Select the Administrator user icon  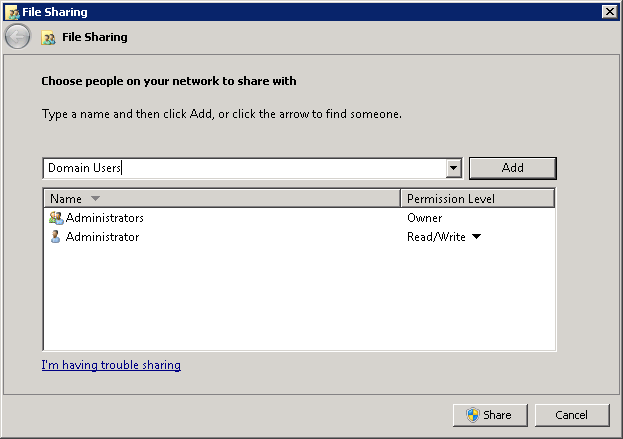(x=56, y=237)
